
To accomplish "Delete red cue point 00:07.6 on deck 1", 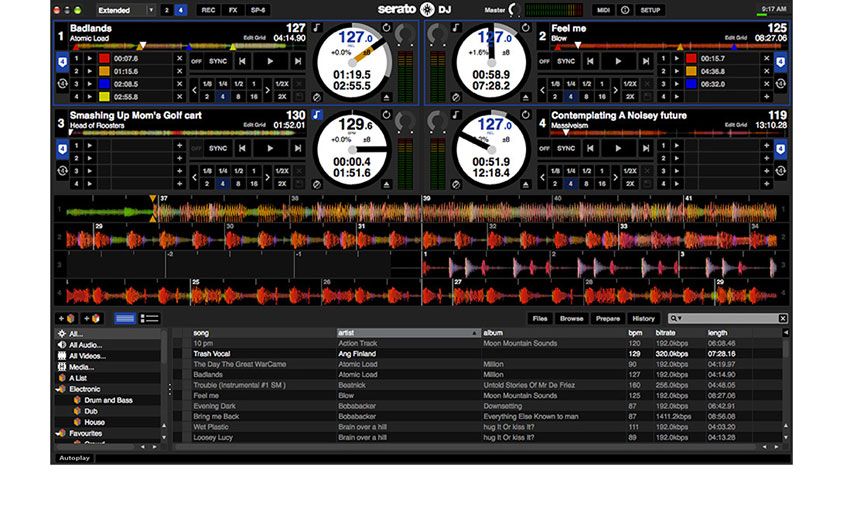I will (x=179, y=59).
